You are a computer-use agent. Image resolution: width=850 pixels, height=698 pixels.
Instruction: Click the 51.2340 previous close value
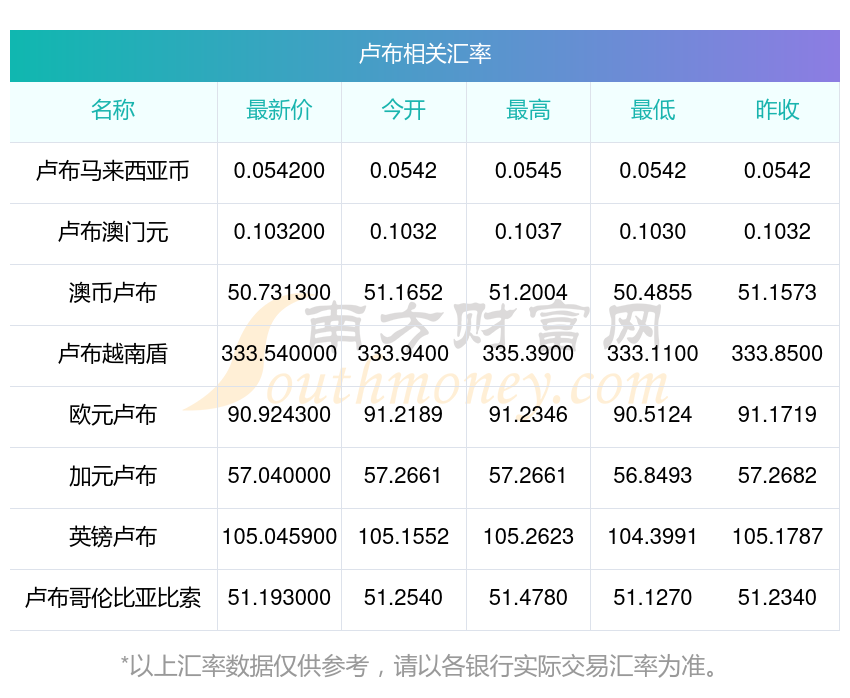[777, 598]
